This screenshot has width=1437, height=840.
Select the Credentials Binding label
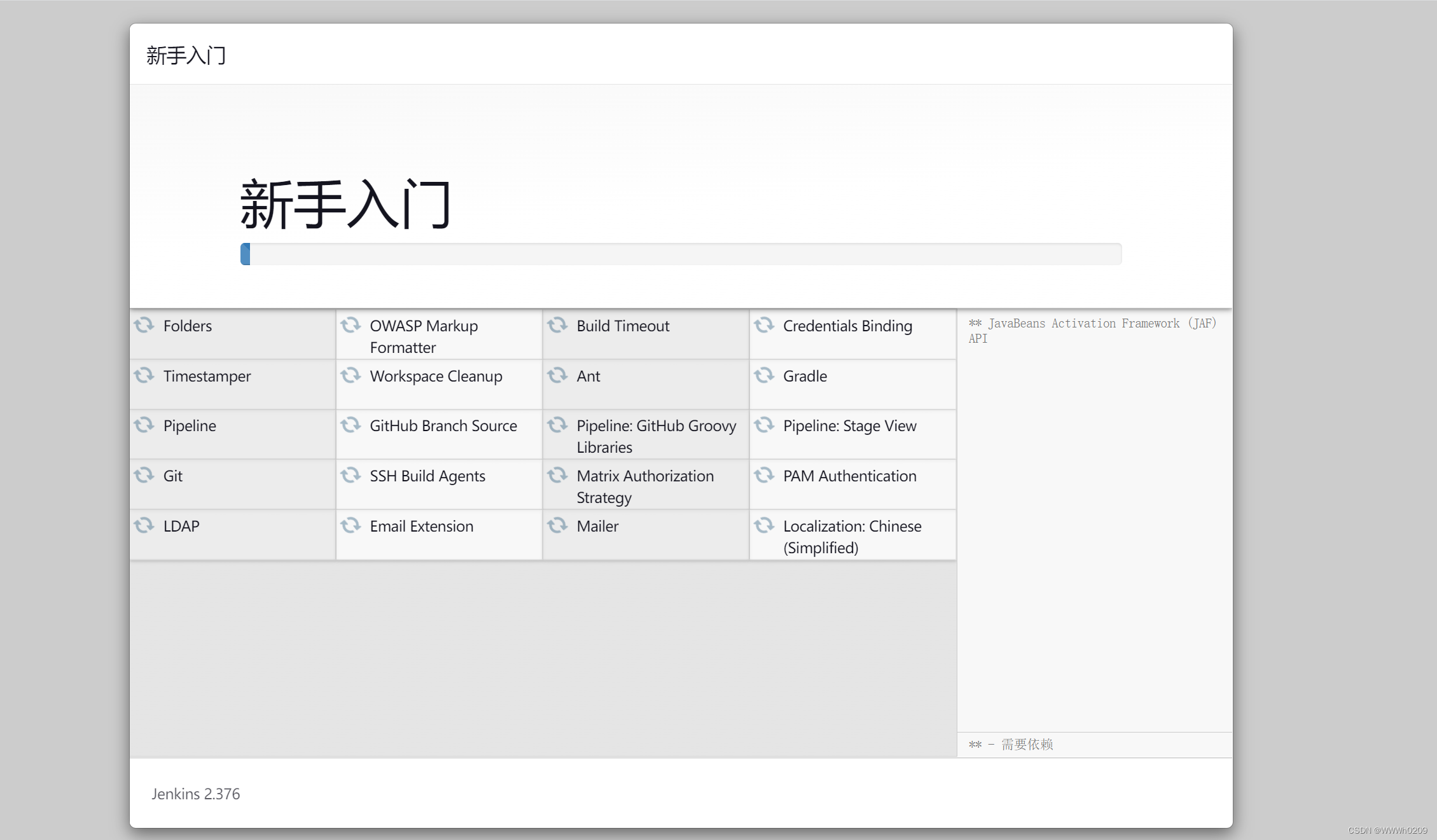(847, 326)
